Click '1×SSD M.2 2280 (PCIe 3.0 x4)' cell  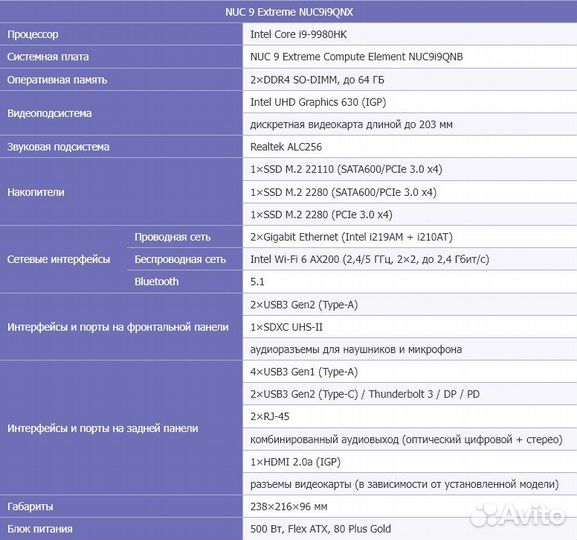[410, 214]
